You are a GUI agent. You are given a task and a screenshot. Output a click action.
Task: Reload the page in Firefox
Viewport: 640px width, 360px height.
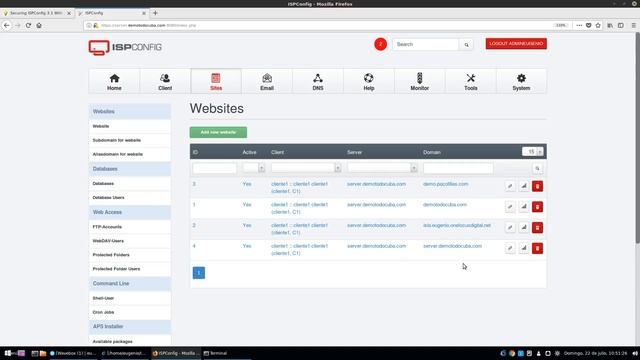click(x=28, y=25)
